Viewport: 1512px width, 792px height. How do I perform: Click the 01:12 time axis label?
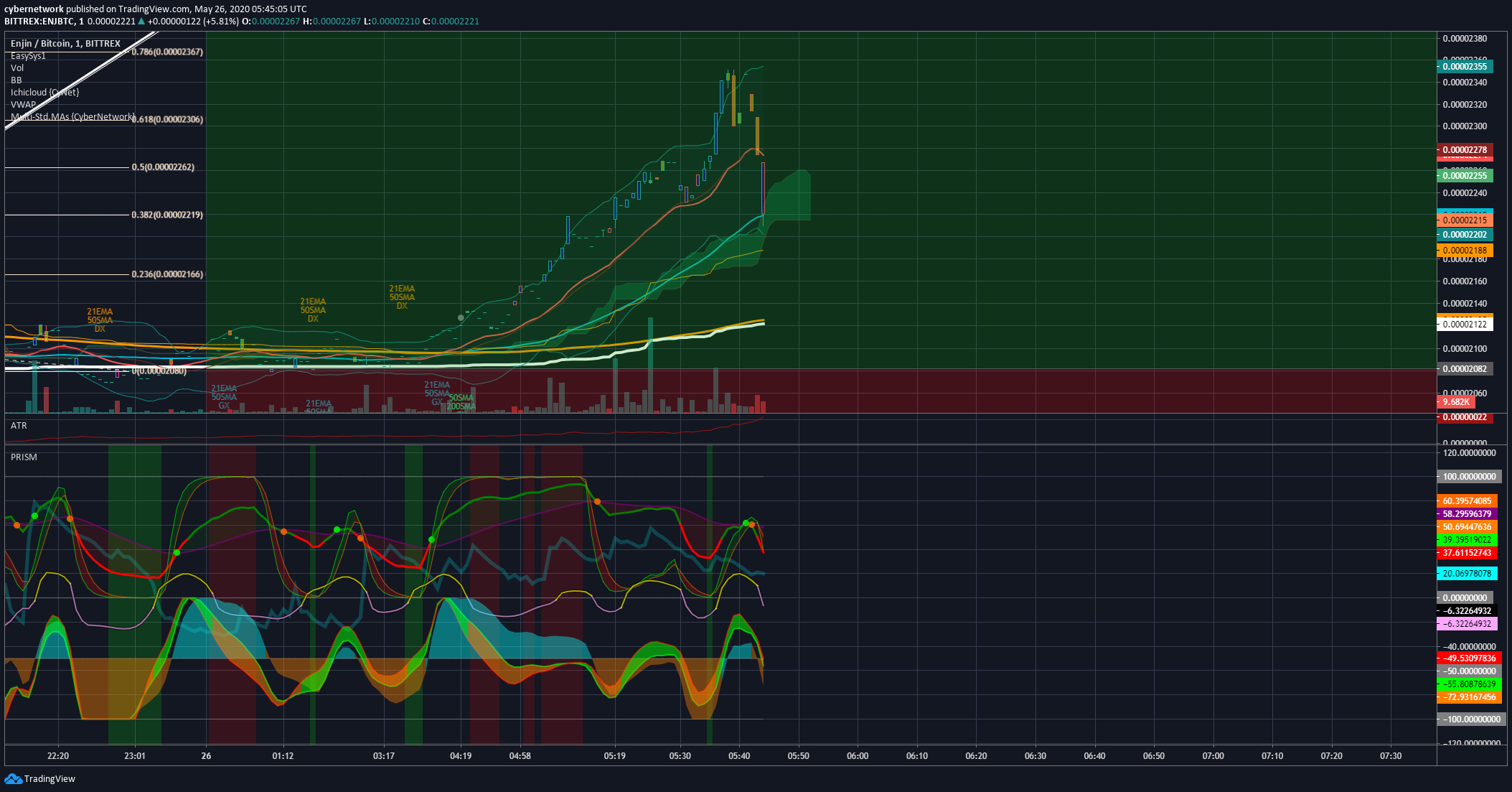click(283, 756)
